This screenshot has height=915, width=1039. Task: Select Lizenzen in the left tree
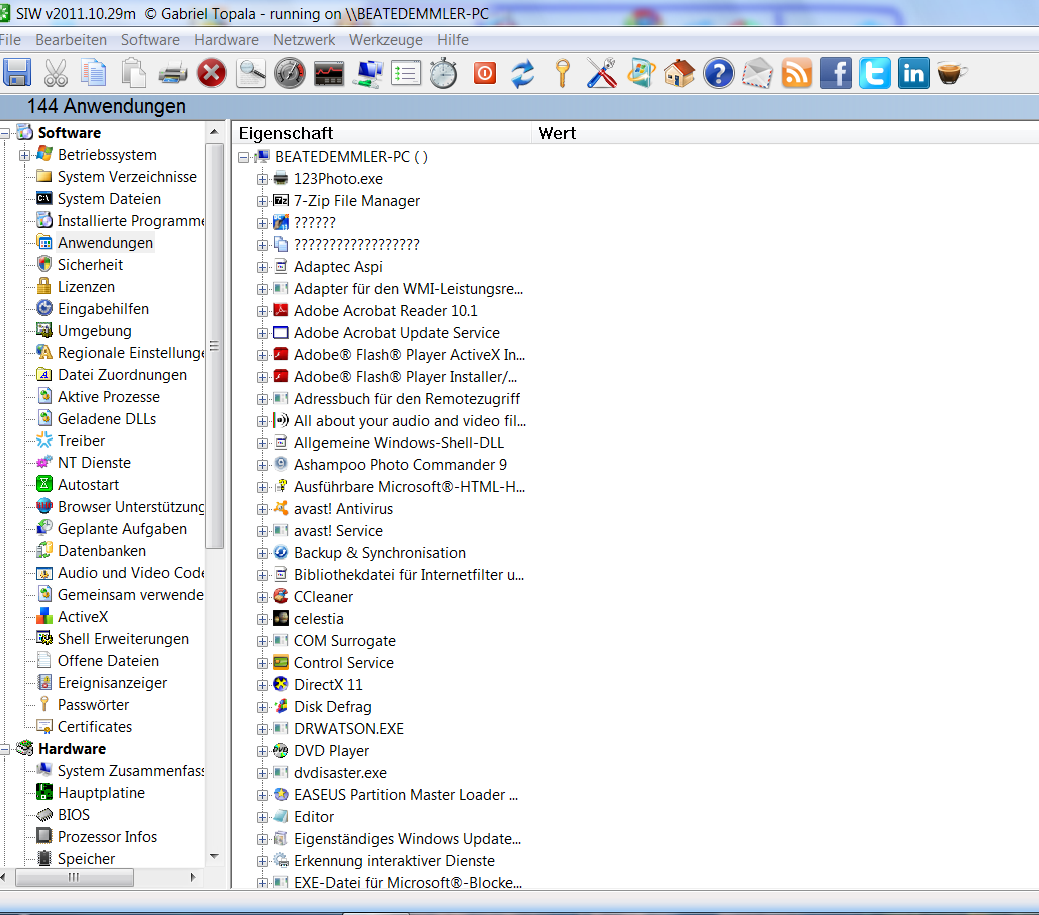(x=86, y=287)
